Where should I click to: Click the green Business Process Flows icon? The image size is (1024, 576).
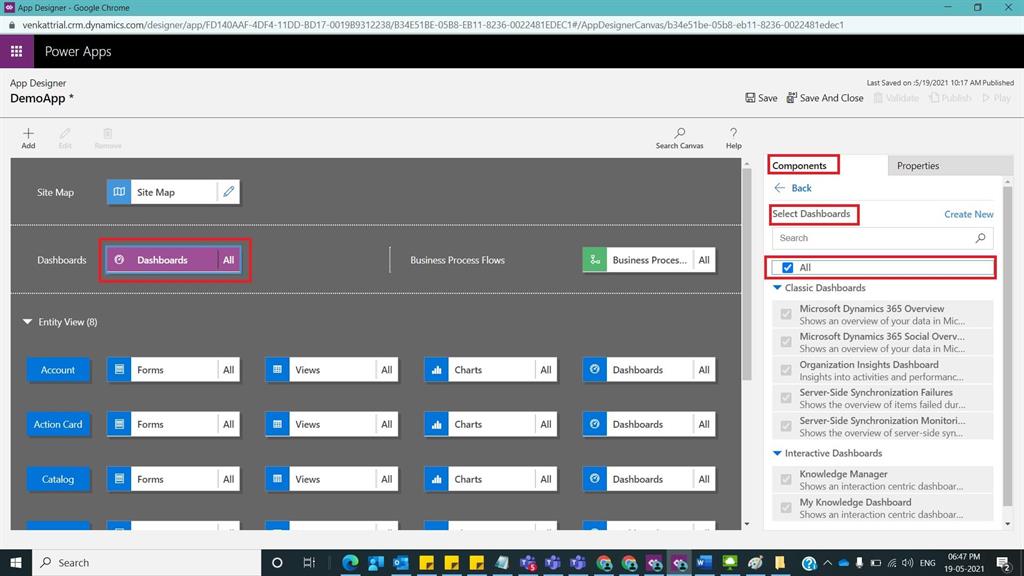click(594, 259)
